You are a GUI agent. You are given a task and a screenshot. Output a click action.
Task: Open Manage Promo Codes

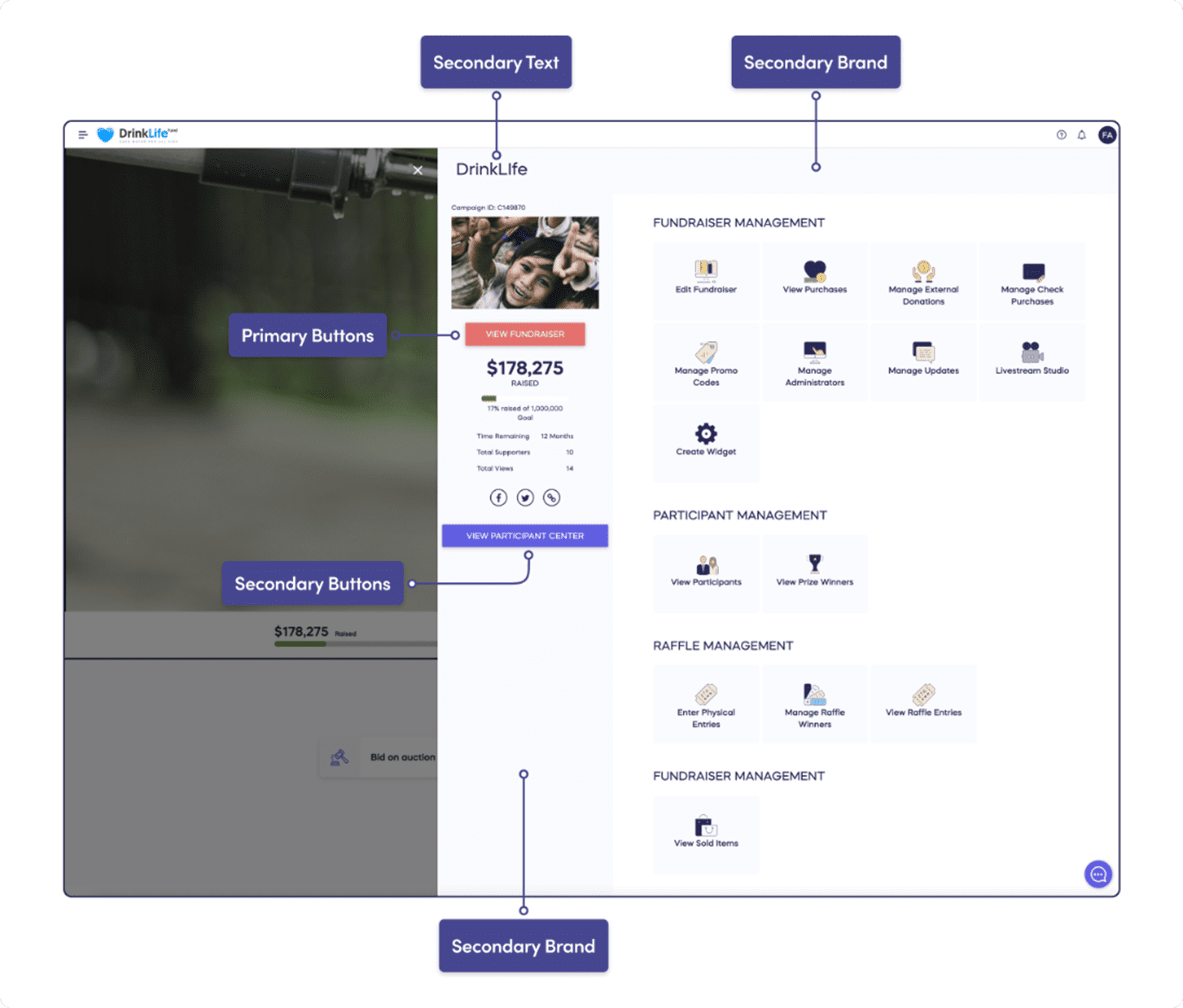point(706,363)
